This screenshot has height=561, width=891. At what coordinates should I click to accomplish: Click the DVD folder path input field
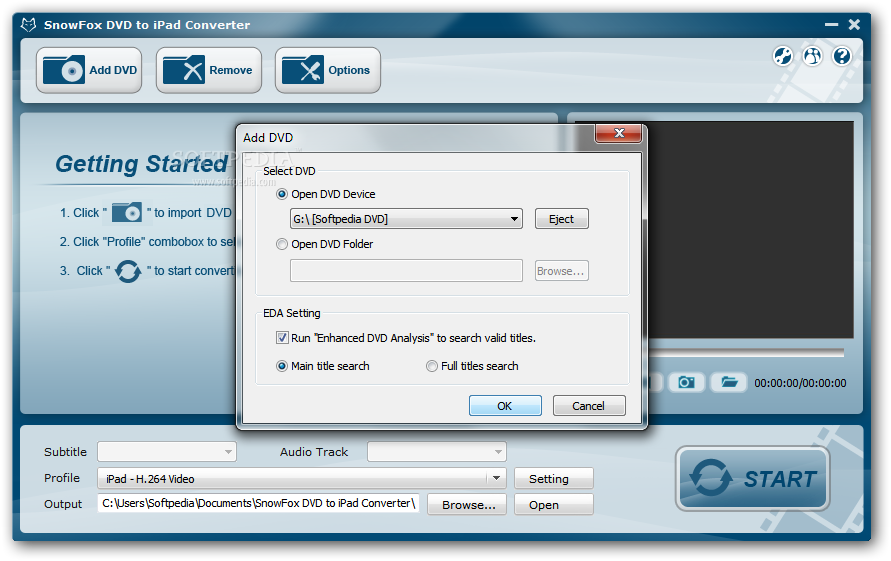tap(406, 271)
